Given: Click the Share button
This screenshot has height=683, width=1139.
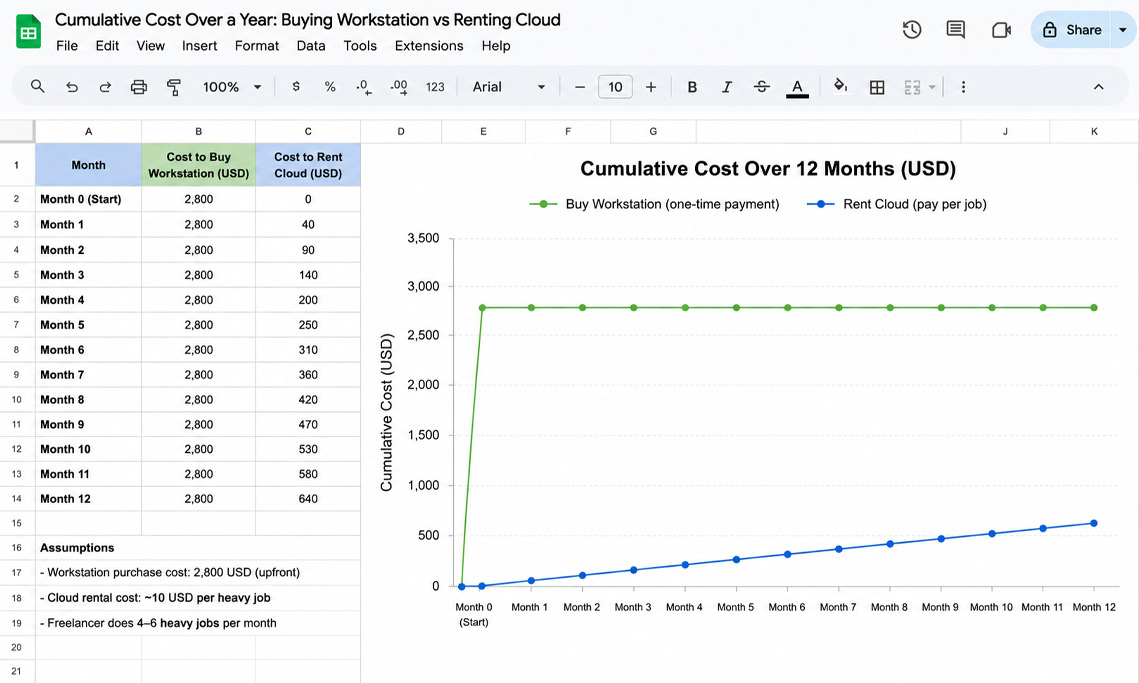Looking at the screenshot, I should 1071,30.
